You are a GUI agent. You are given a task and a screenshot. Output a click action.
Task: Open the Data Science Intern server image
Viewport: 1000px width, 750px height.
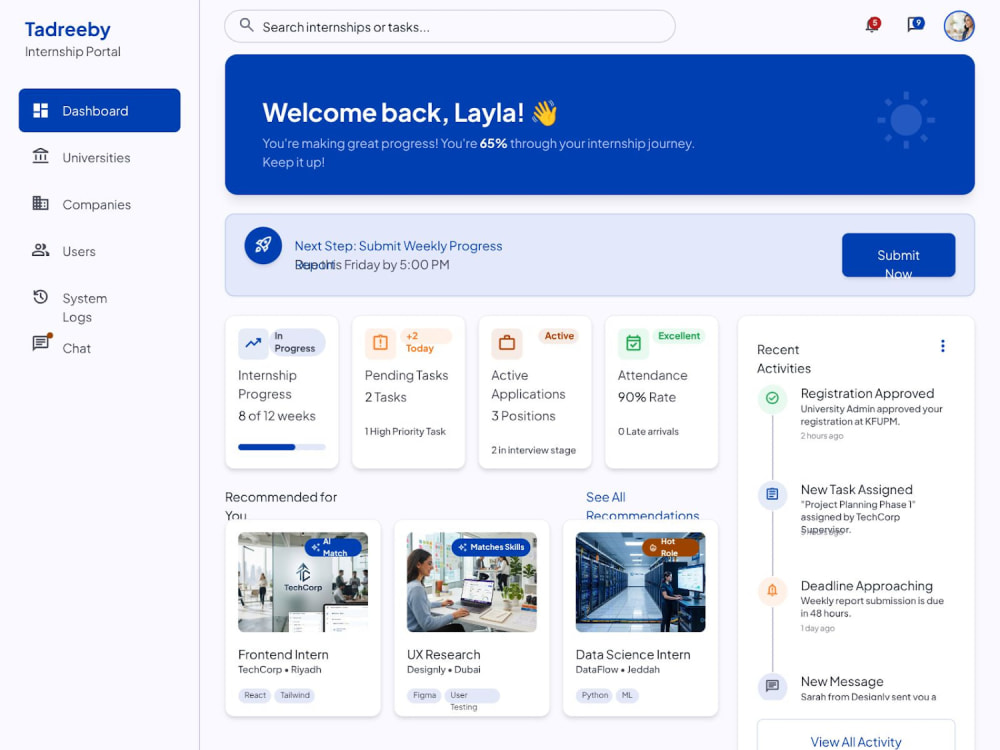point(640,582)
